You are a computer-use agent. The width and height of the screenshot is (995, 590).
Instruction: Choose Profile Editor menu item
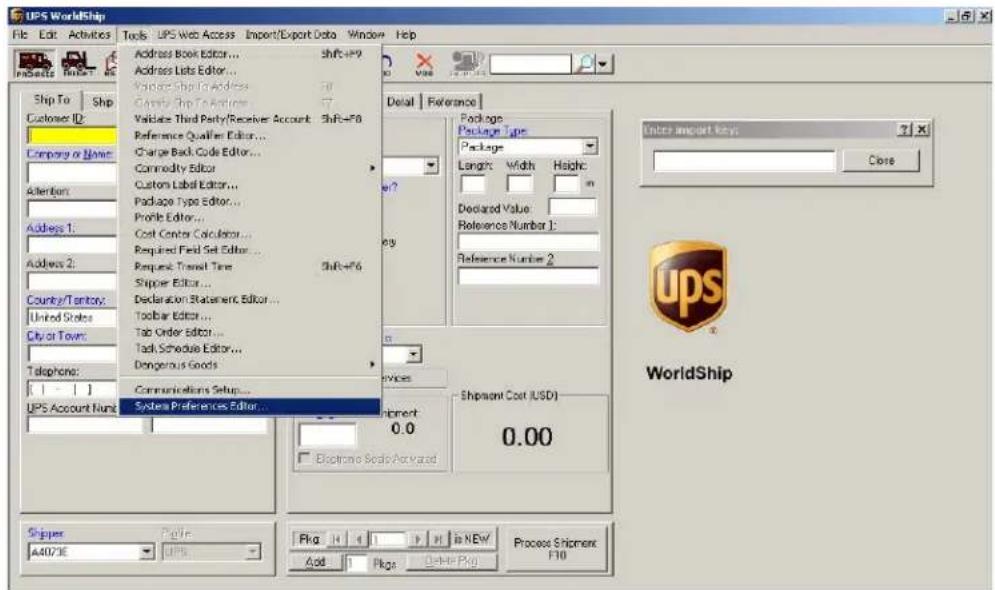point(250,217)
